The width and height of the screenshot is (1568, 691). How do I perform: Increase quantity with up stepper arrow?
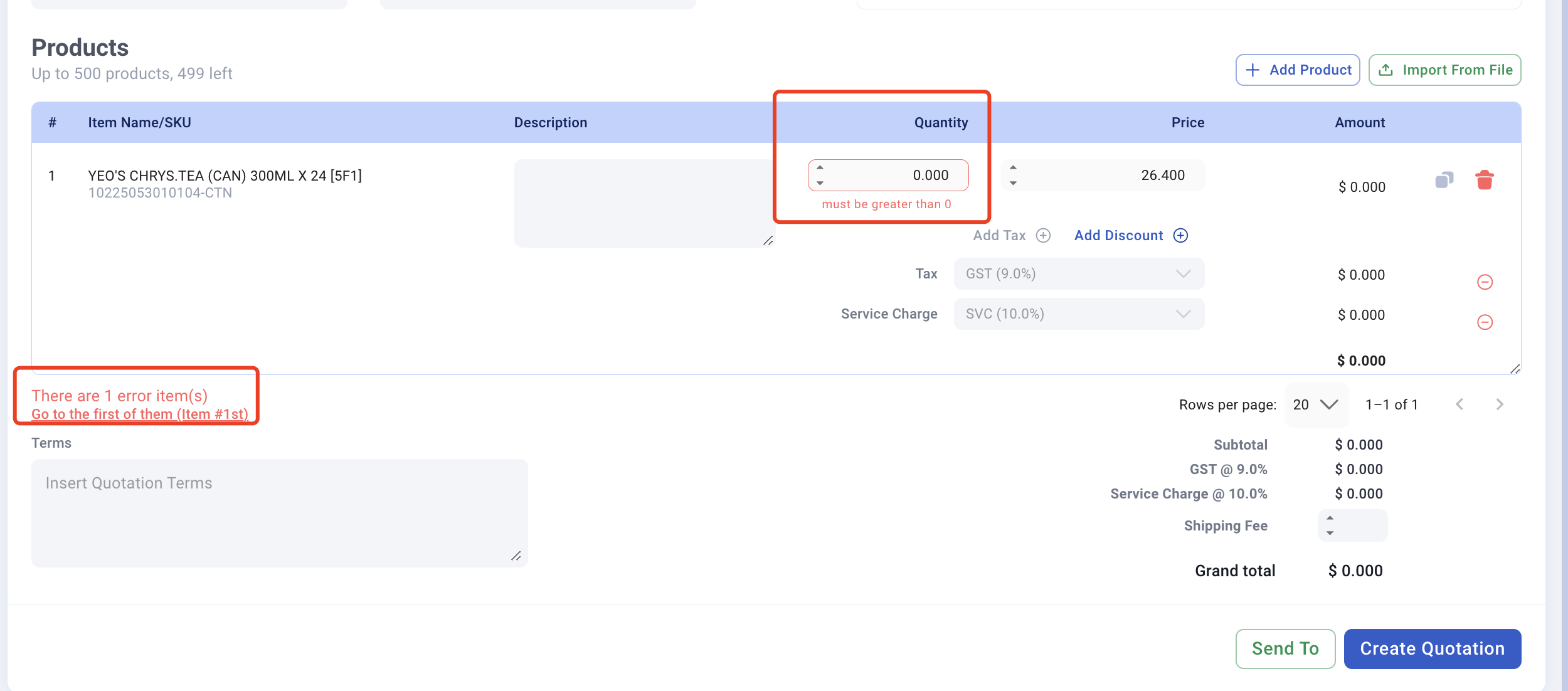(820, 167)
